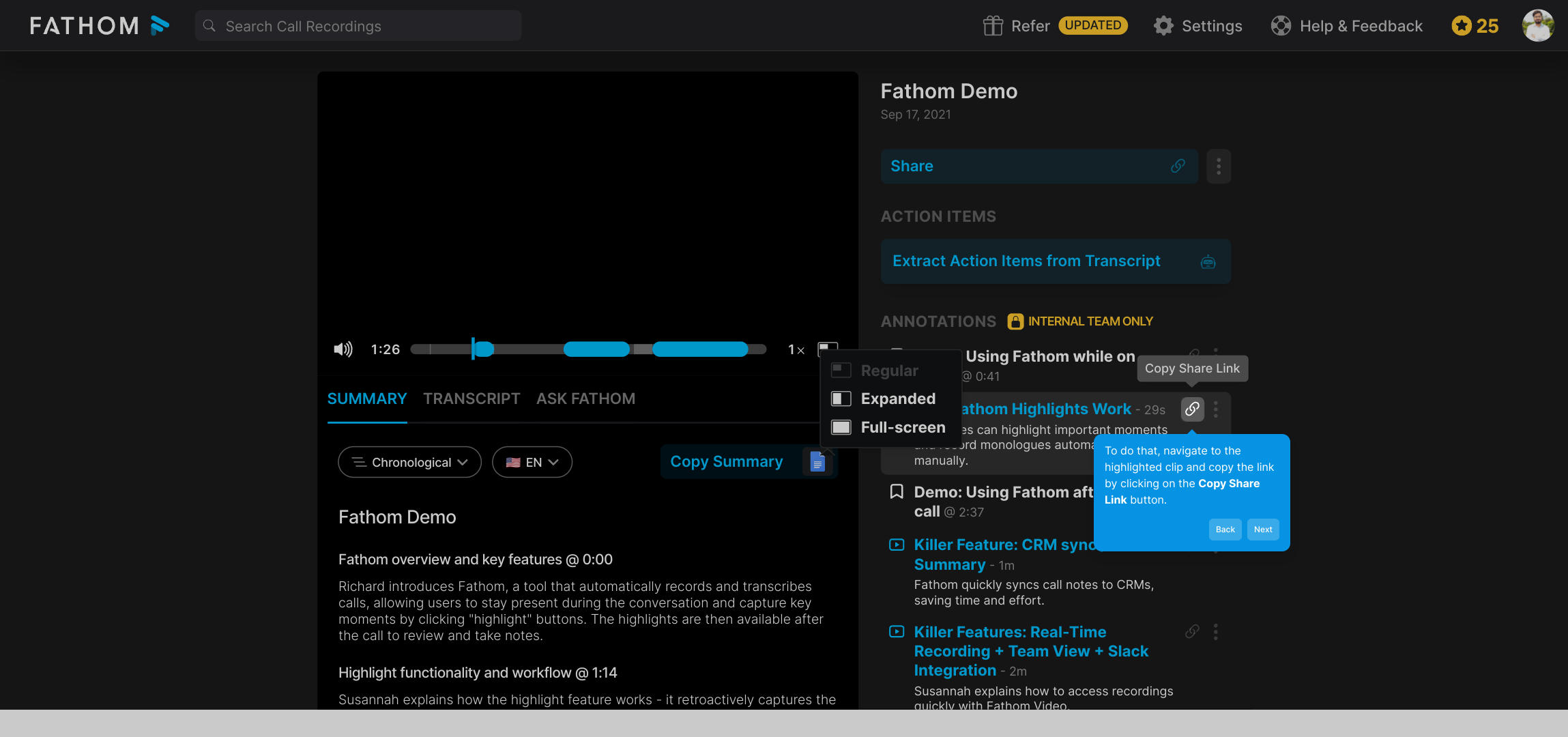Viewport: 1568px width, 737px height.
Task: Open the Chronological dropdown
Action: [x=409, y=462]
